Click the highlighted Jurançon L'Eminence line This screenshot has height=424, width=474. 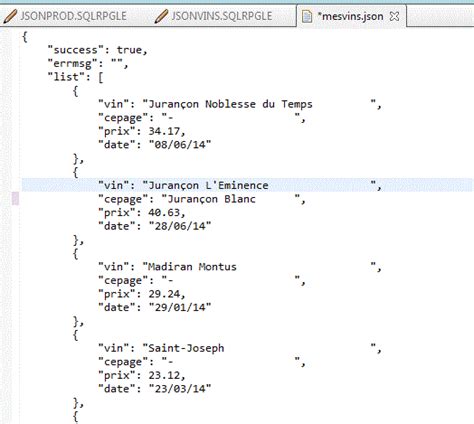point(247,185)
